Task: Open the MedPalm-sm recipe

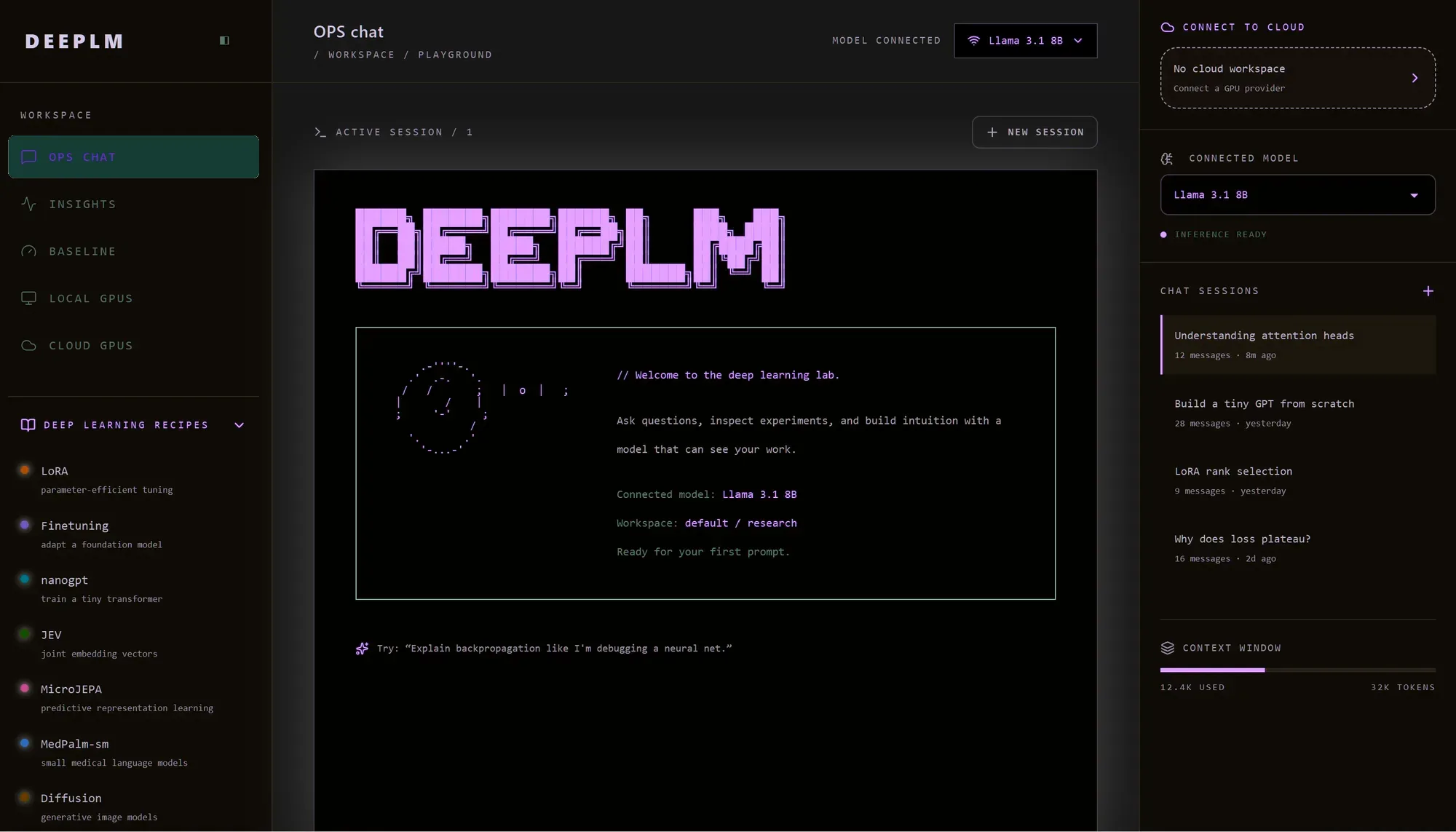Action: [x=133, y=753]
